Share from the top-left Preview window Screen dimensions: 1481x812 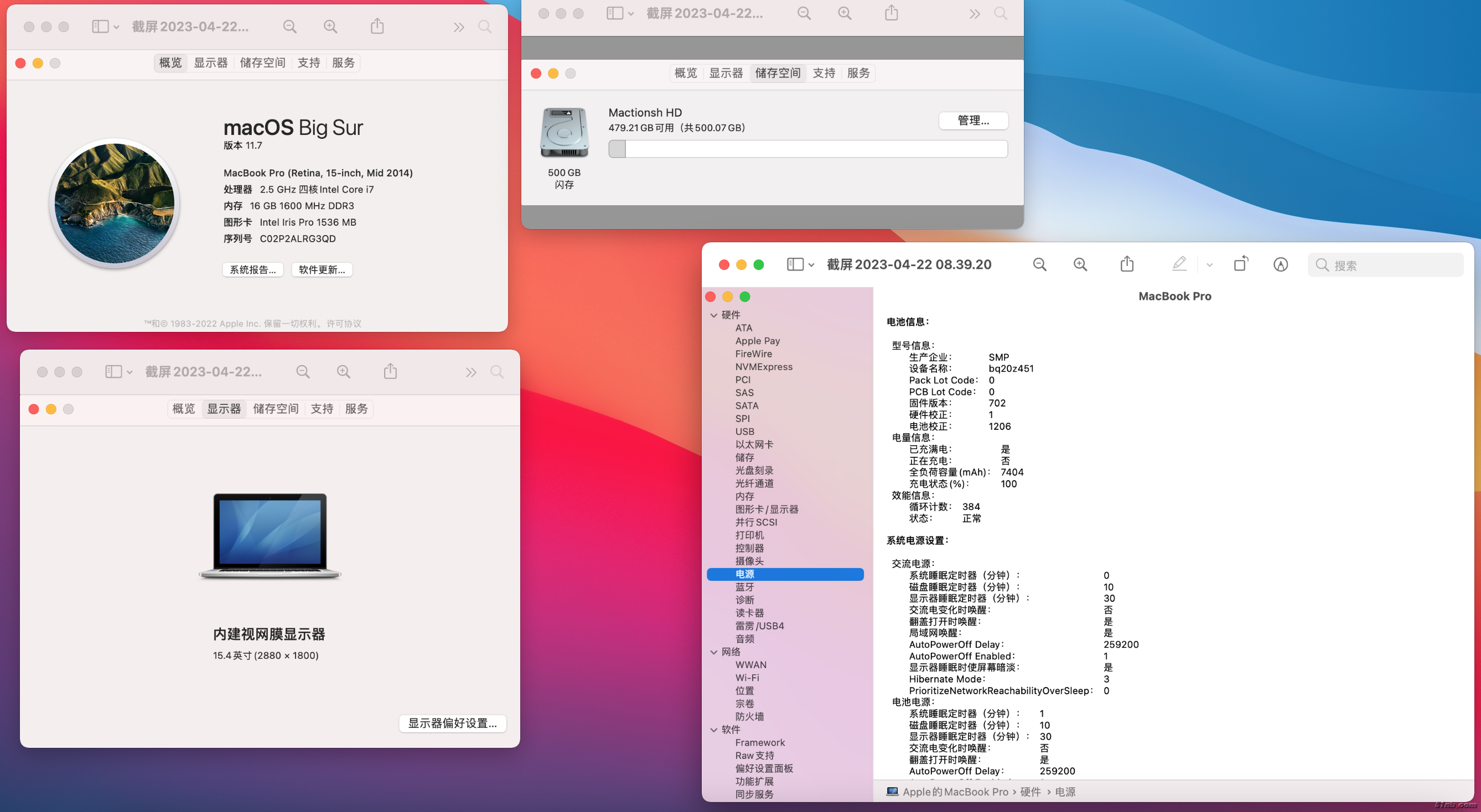click(x=377, y=26)
